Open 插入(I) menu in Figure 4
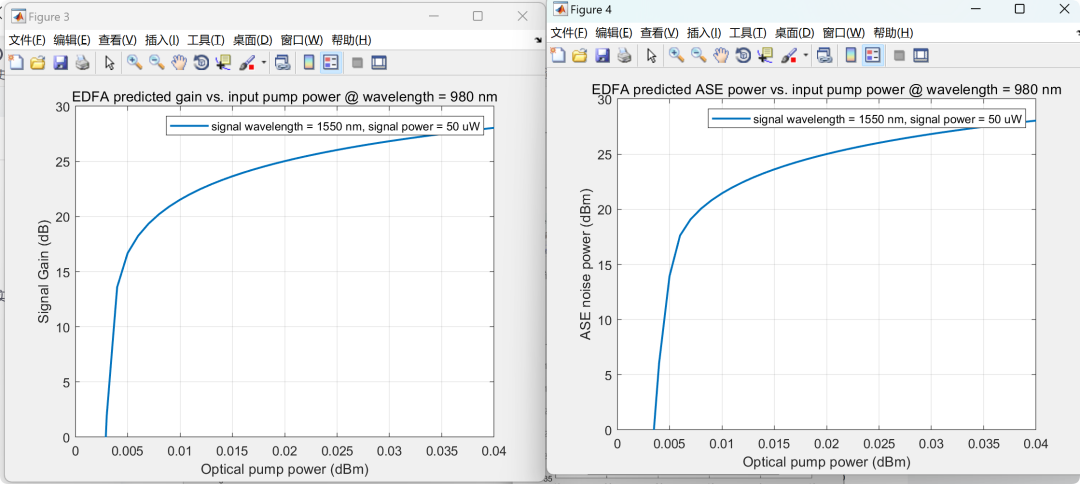This screenshot has height=484, width=1080. pyautogui.click(x=704, y=32)
